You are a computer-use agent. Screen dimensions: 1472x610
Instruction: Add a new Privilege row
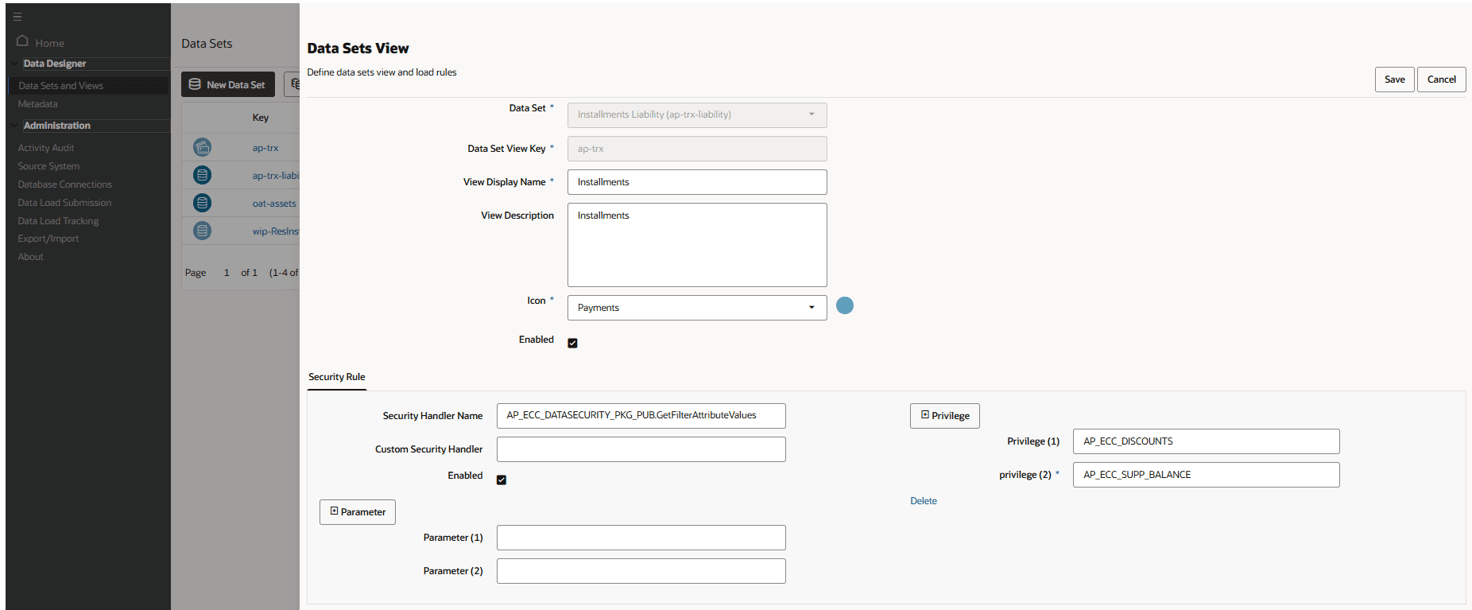tap(945, 415)
